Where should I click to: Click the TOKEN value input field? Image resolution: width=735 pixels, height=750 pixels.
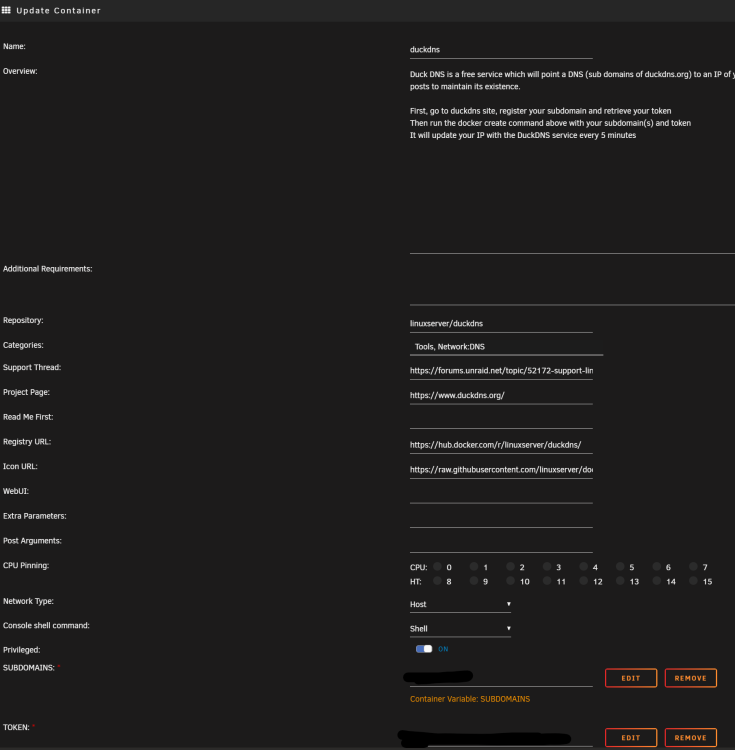coord(501,738)
